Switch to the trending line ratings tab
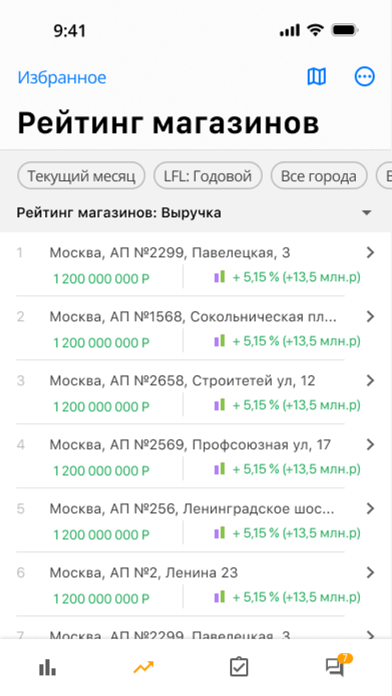392x696 pixels. tap(143, 667)
